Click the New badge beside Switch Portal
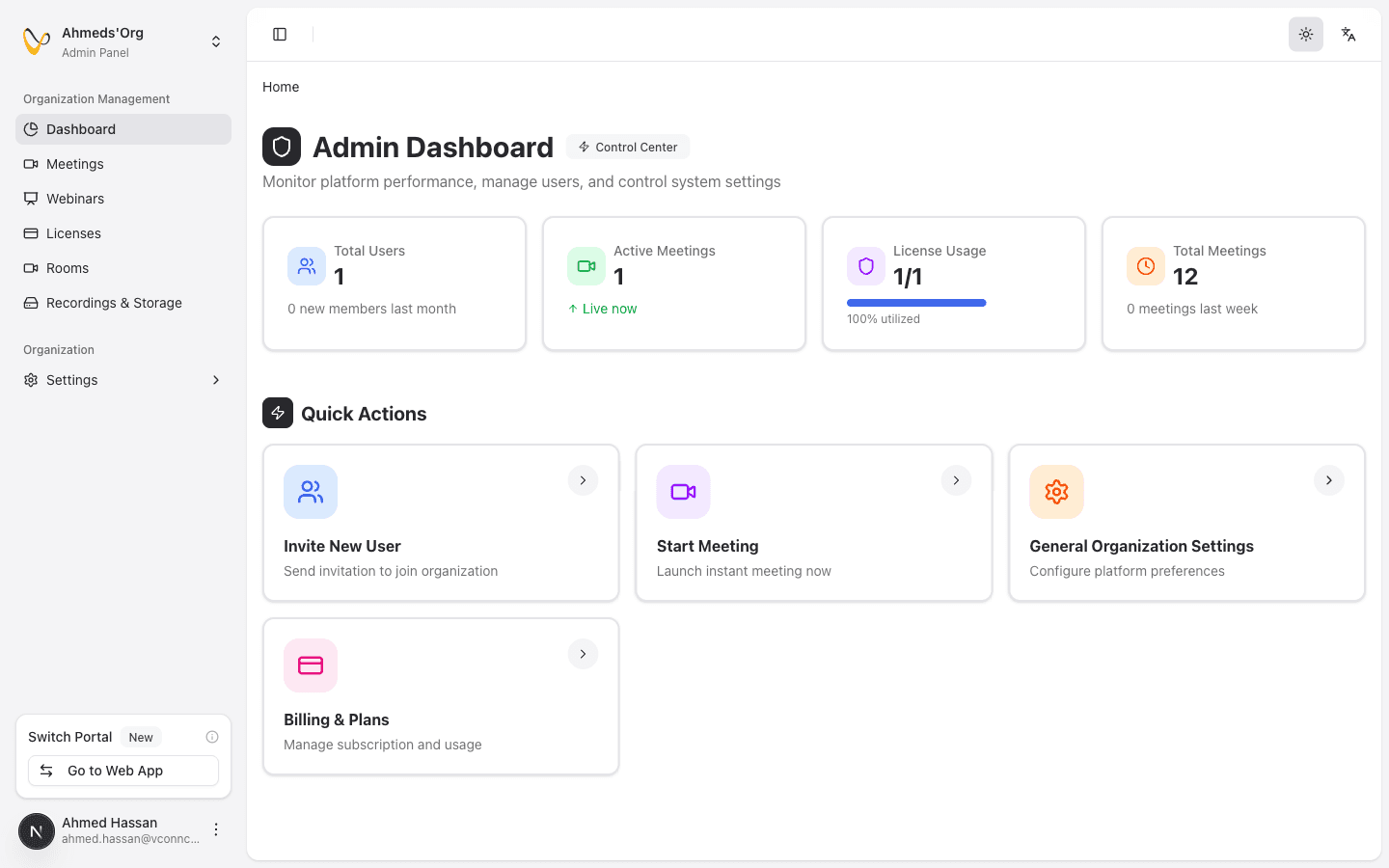 [141, 738]
